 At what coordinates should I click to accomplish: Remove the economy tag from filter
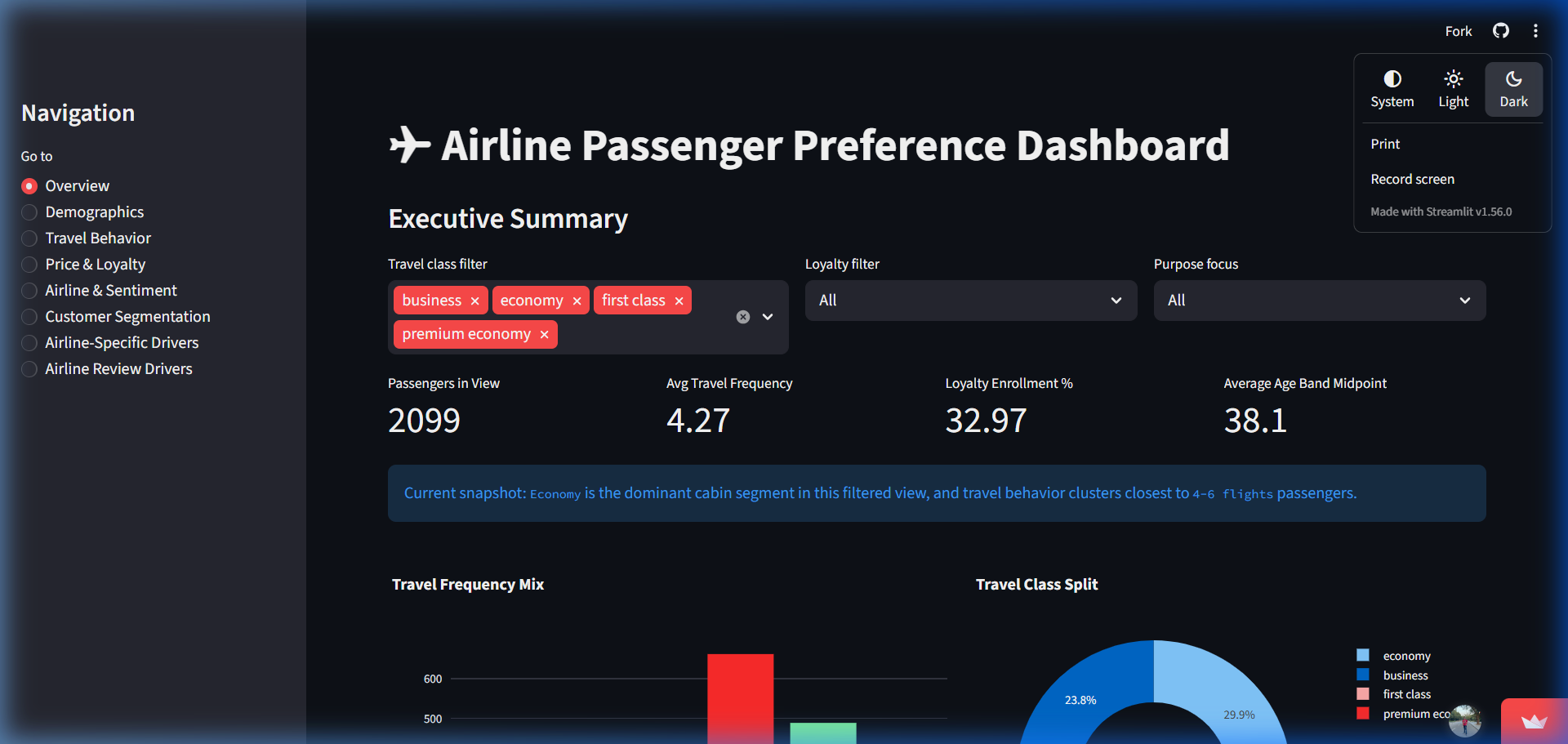click(577, 301)
